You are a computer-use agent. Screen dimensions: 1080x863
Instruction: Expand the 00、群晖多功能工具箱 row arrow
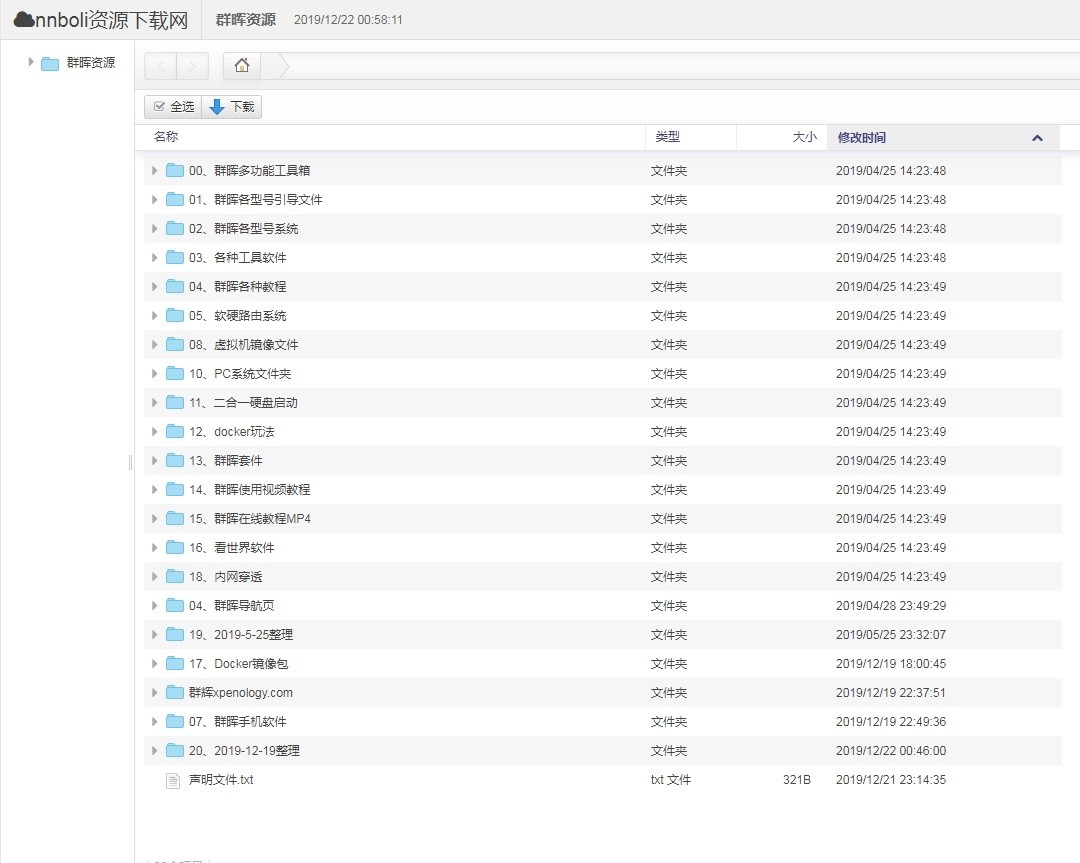[x=154, y=170]
